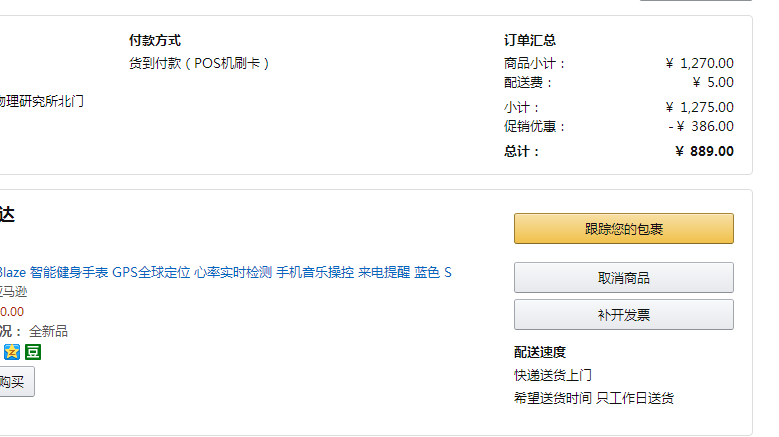
Task: Click the 跟踪您的包裹 button
Action: pyautogui.click(x=623, y=229)
